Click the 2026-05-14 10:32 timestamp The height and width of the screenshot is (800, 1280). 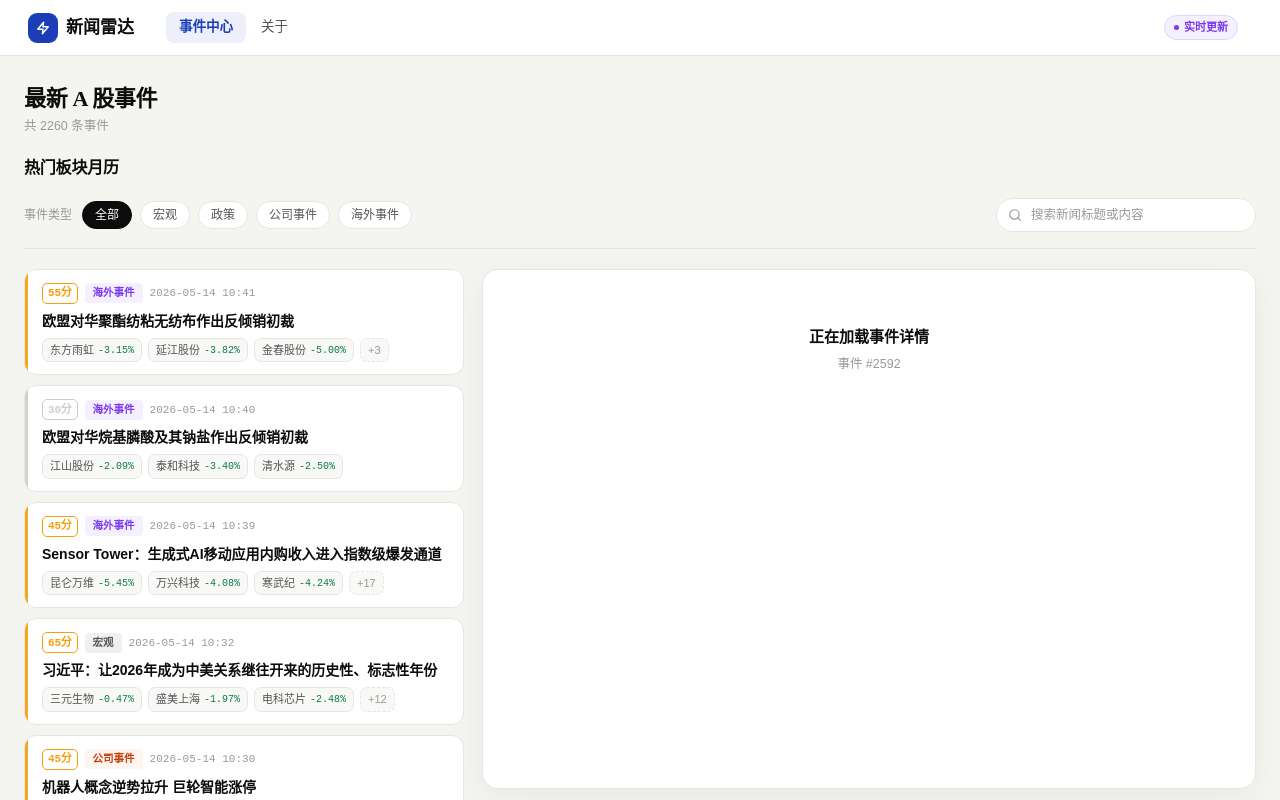tap(181, 642)
